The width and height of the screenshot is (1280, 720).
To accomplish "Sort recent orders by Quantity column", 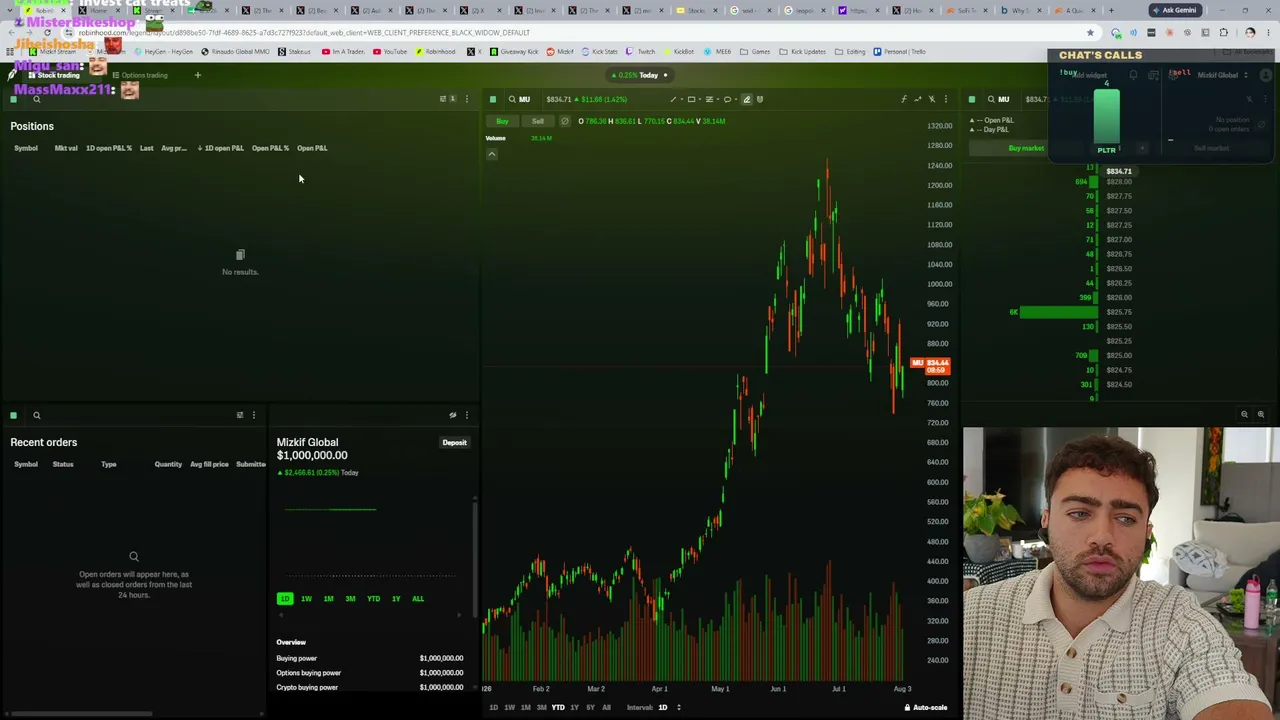I will (168, 464).
